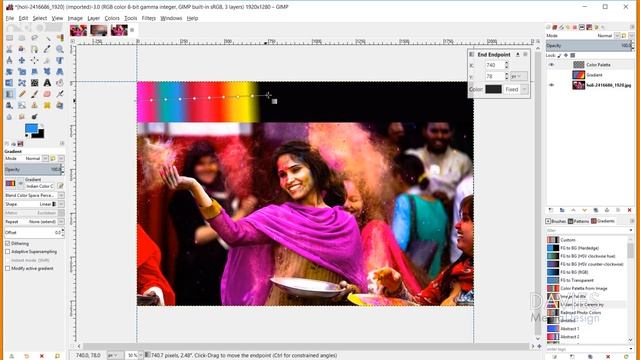Image resolution: width=640 pixels, height=360 pixels.
Task: Select the Eraser tool
Action: tap(47, 94)
